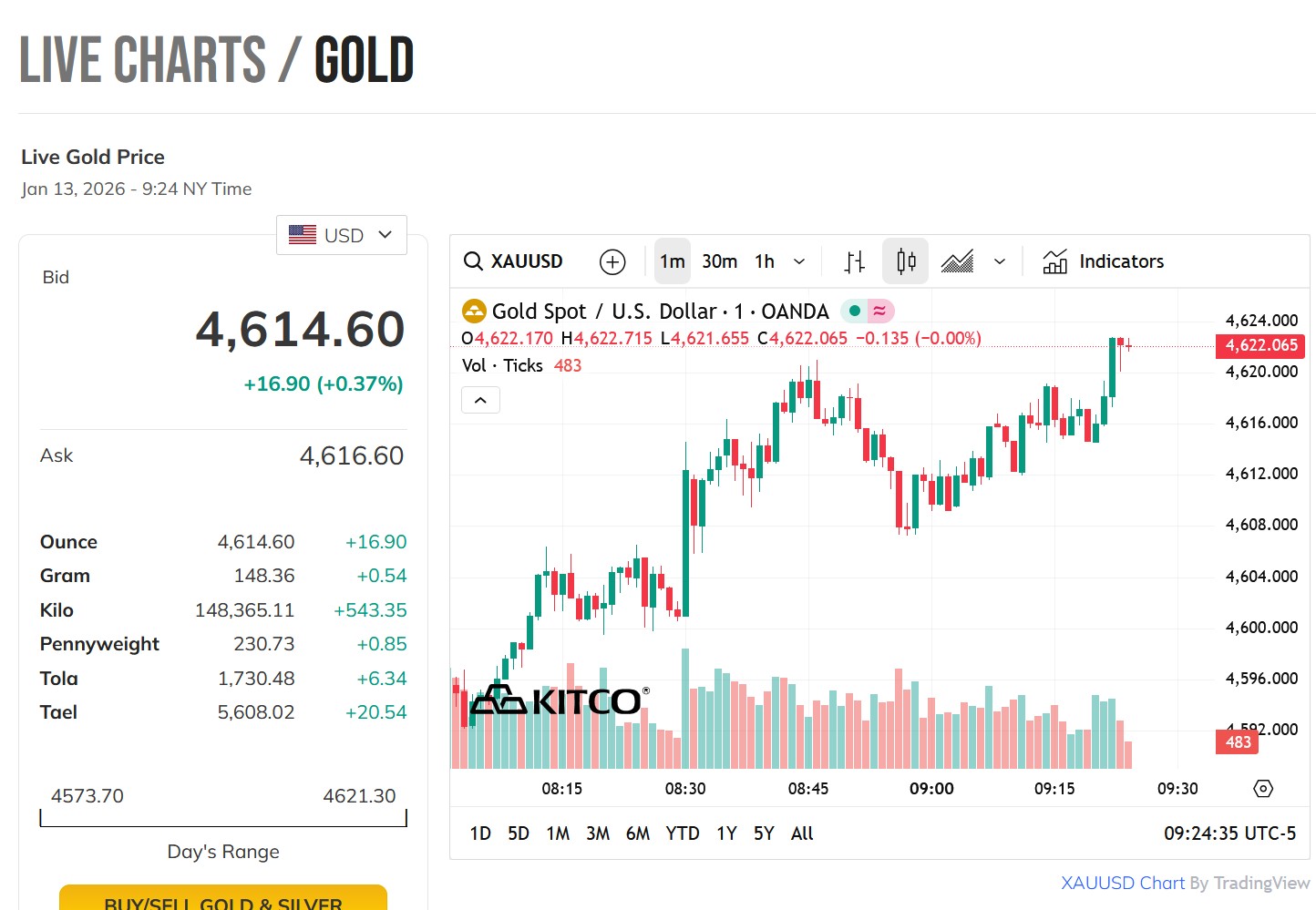This screenshot has width=1316, height=910.
Task: Select the 1D date range
Action: [480, 833]
